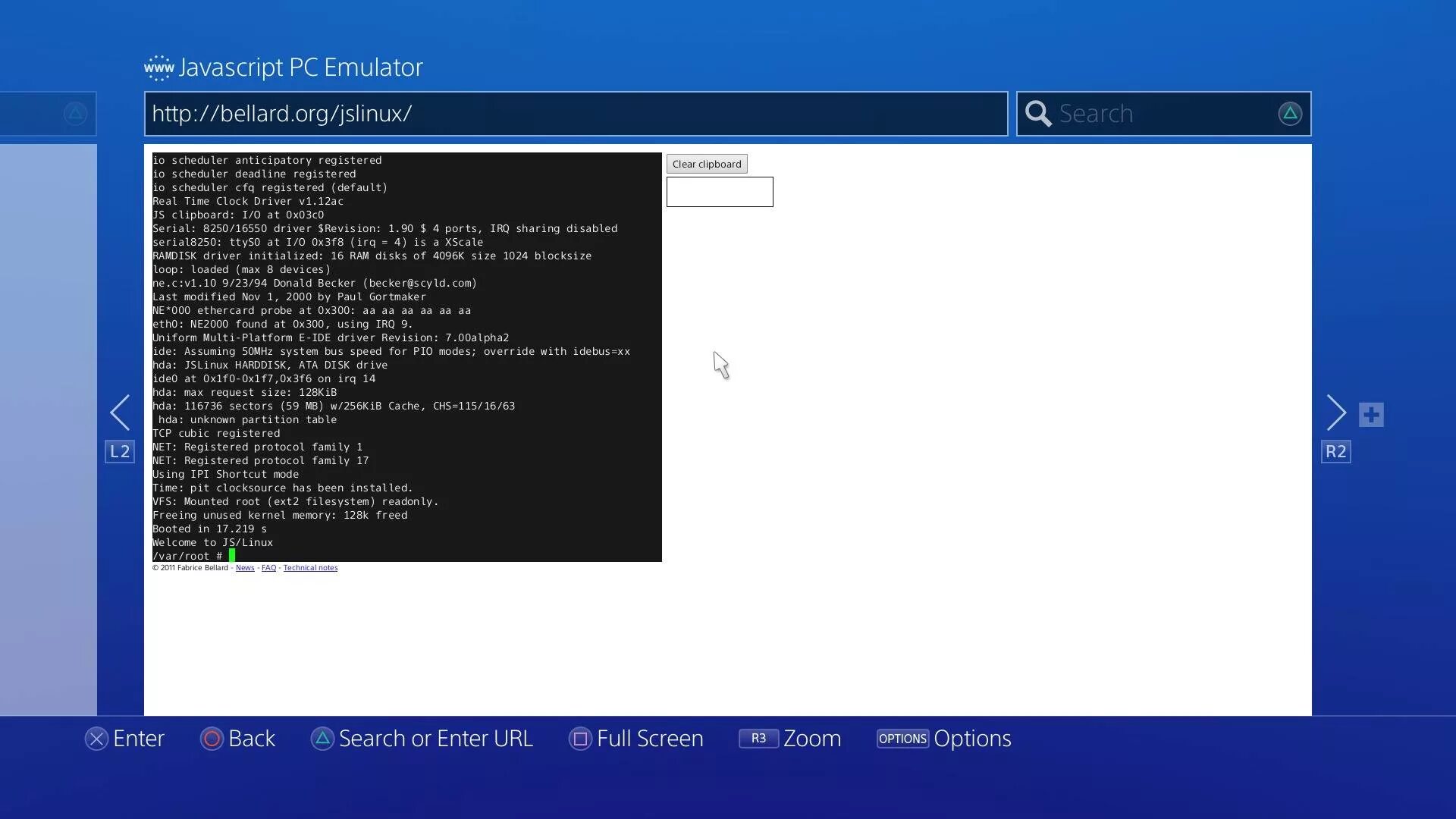1456x819 pixels.
Task: Click the circle Back button icon
Action: point(212,739)
